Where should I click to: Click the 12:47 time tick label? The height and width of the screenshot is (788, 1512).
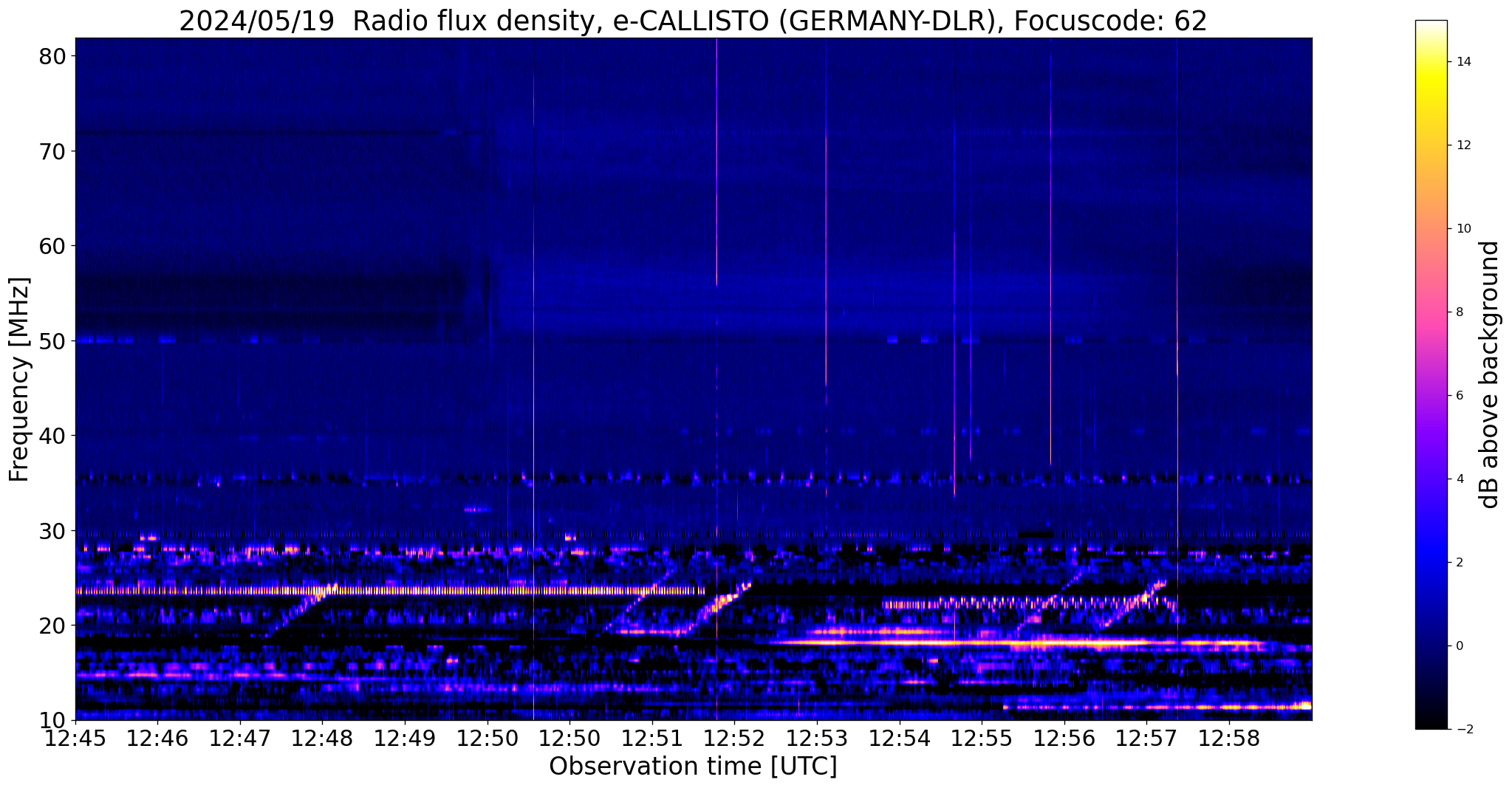pos(240,739)
